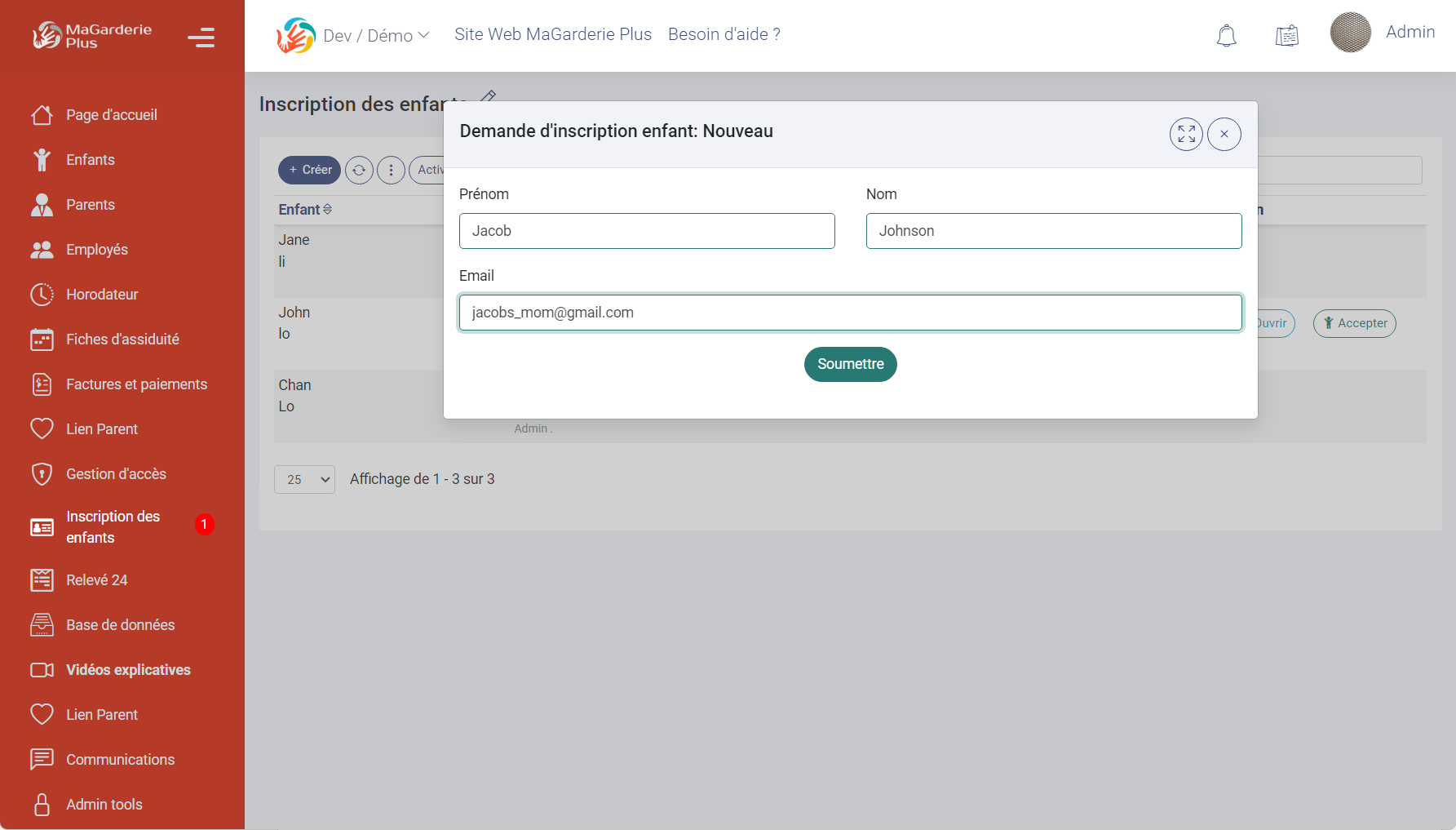Image resolution: width=1456 pixels, height=830 pixels.
Task: Click into the Prénom input field
Action: tap(646, 231)
